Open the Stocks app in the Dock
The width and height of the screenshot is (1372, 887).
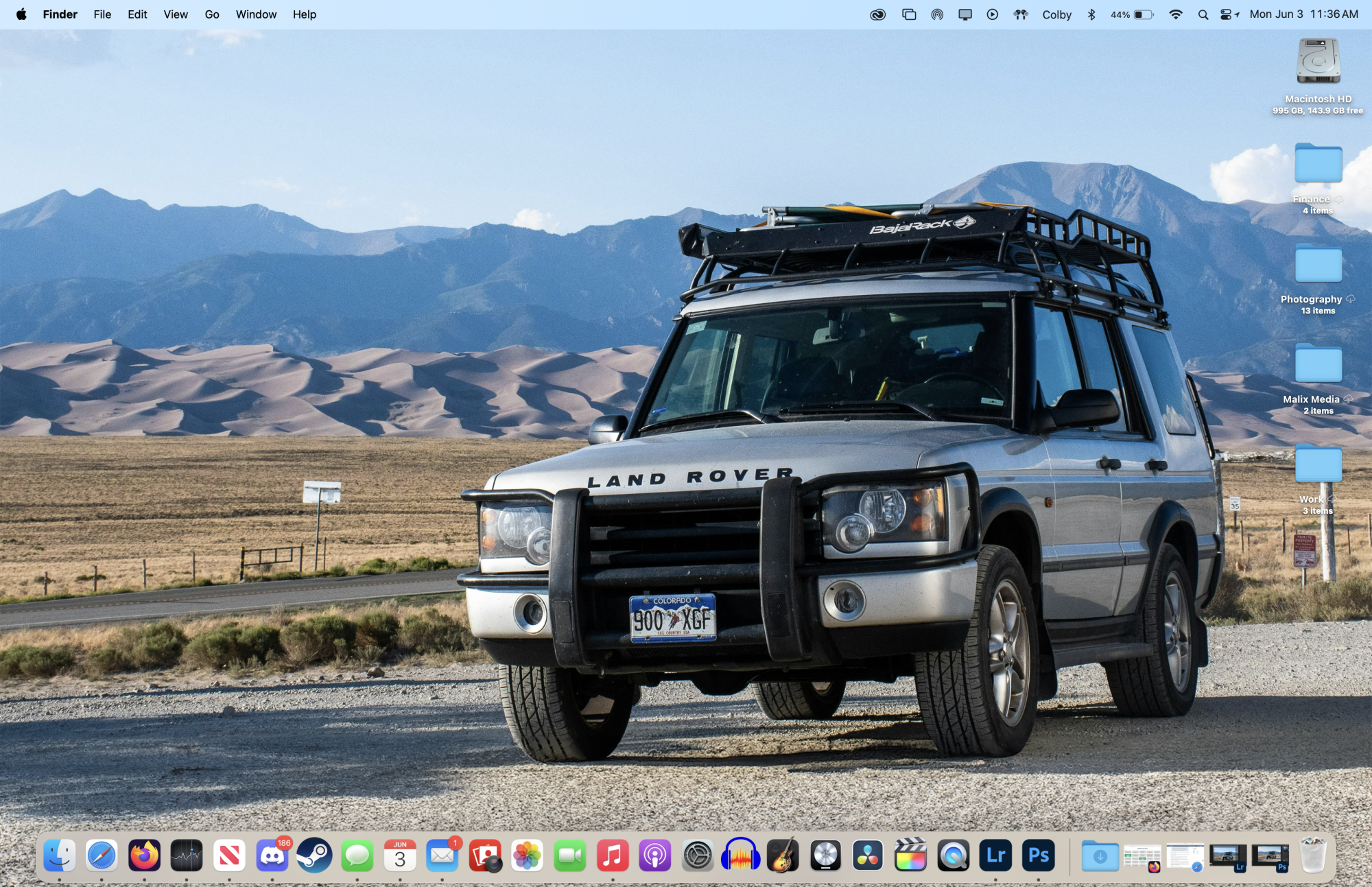coord(187,855)
